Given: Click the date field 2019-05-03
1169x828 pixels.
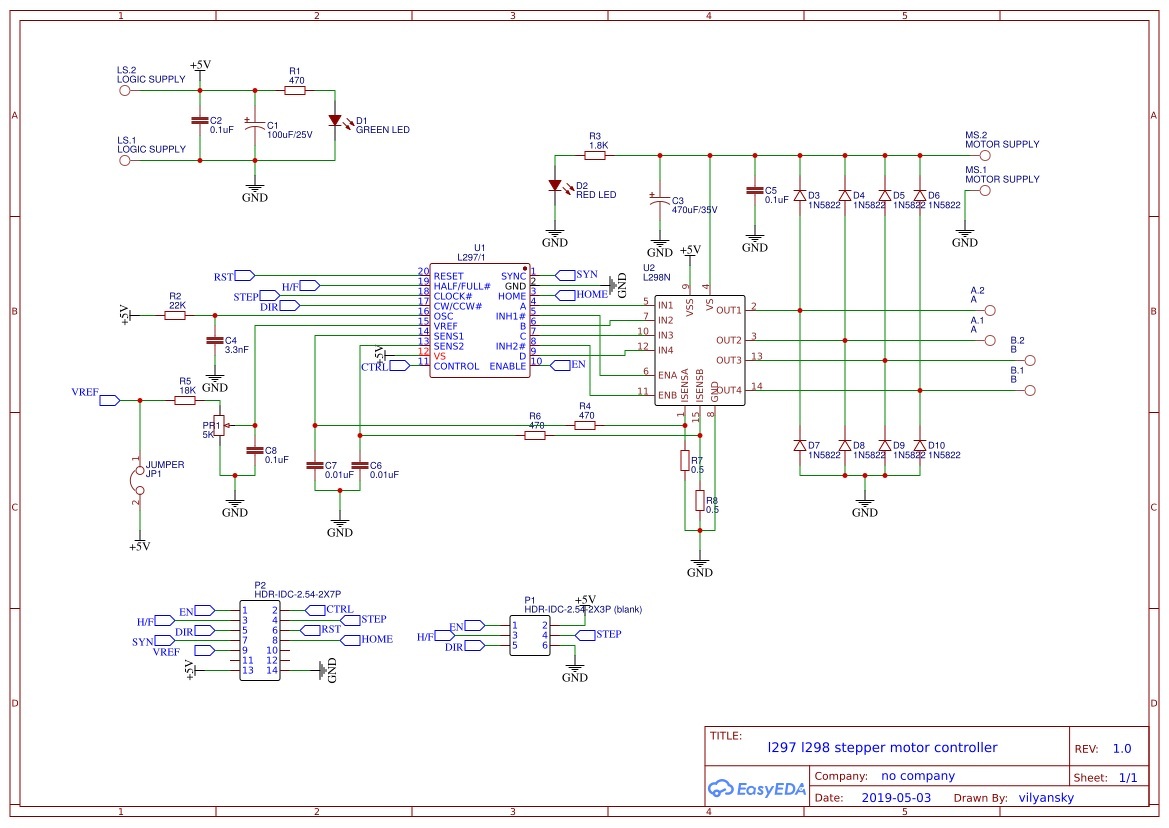Looking at the screenshot, I should (896, 797).
